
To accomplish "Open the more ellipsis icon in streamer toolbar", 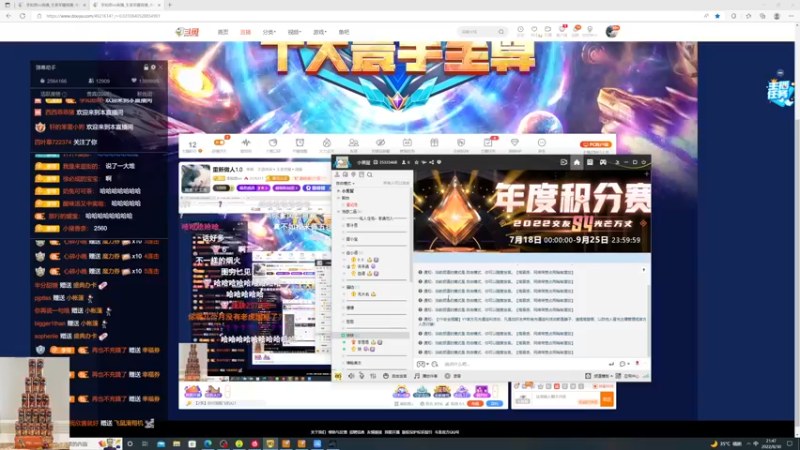I will click(542, 143).
